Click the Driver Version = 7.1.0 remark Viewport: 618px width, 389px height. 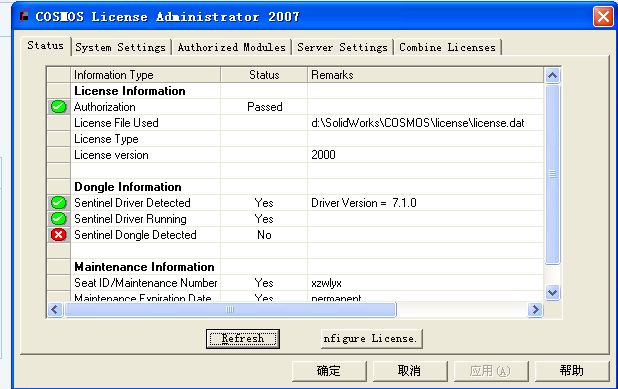click(x=364, y=203)
